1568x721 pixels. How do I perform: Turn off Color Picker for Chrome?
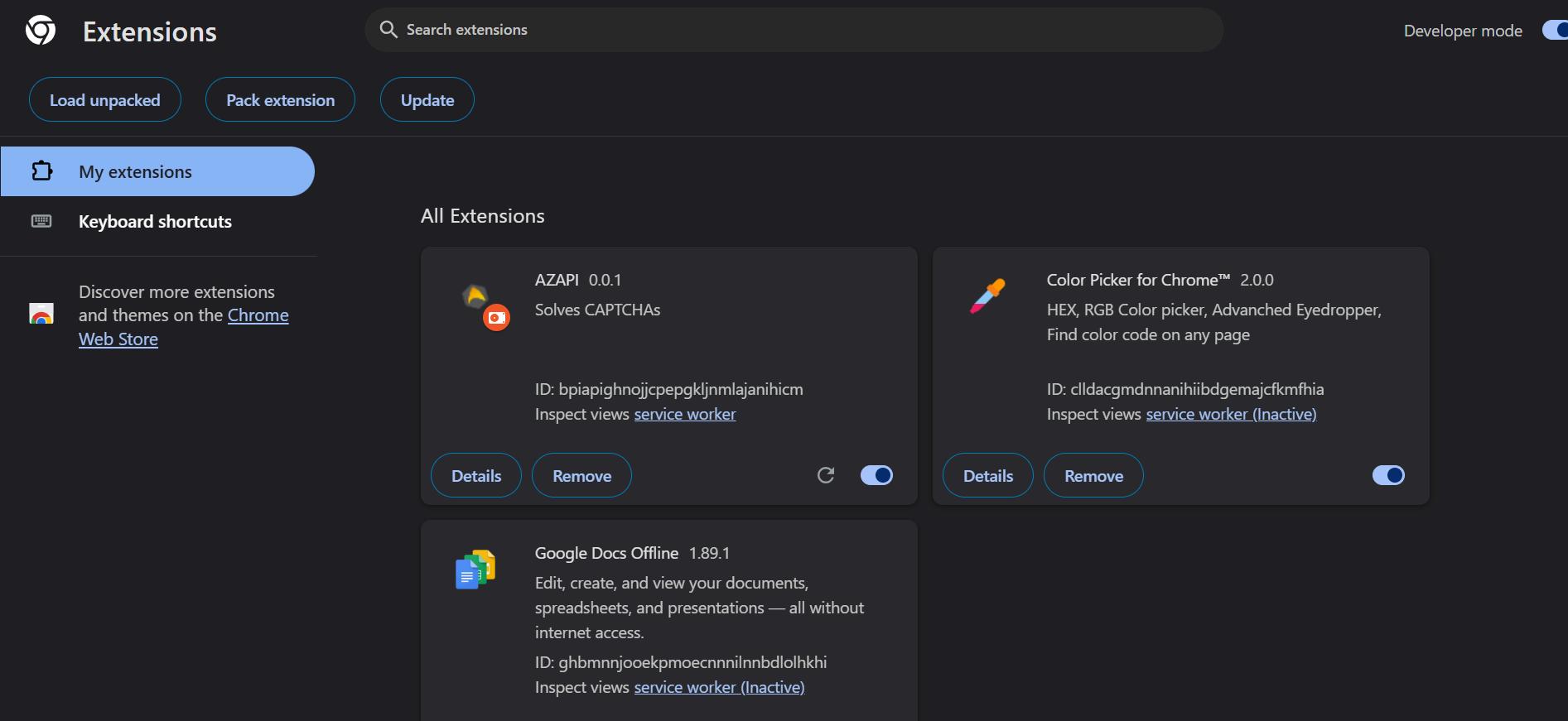coord(1388,475)
